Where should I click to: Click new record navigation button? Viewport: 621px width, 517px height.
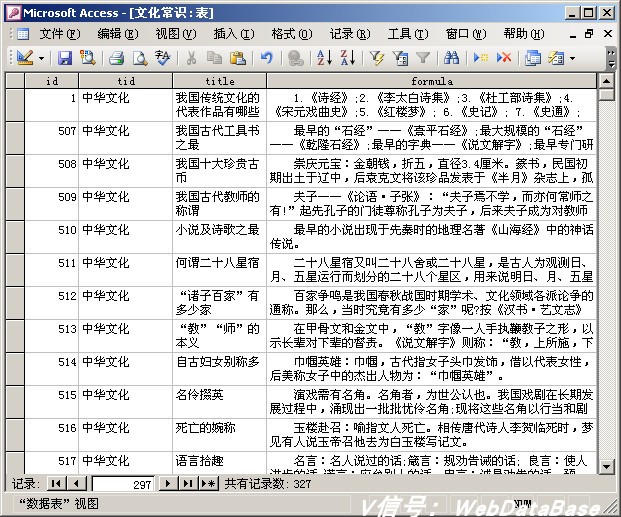click(208, 483)
